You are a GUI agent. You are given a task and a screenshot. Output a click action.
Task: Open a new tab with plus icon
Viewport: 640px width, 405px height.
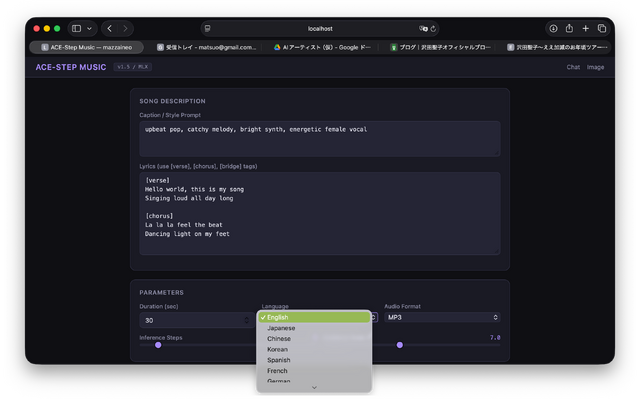tap(585, 28)
